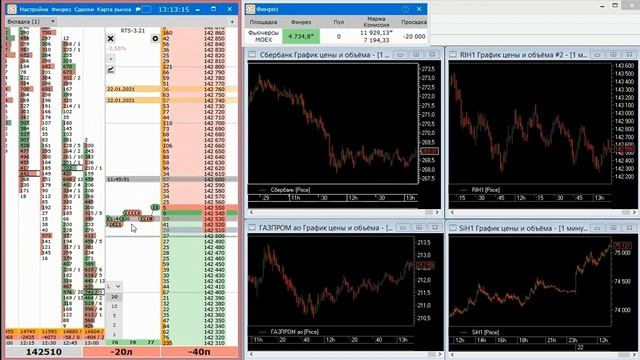Close the ГАЗПРОМ ао chart window

tap(434, 228)
